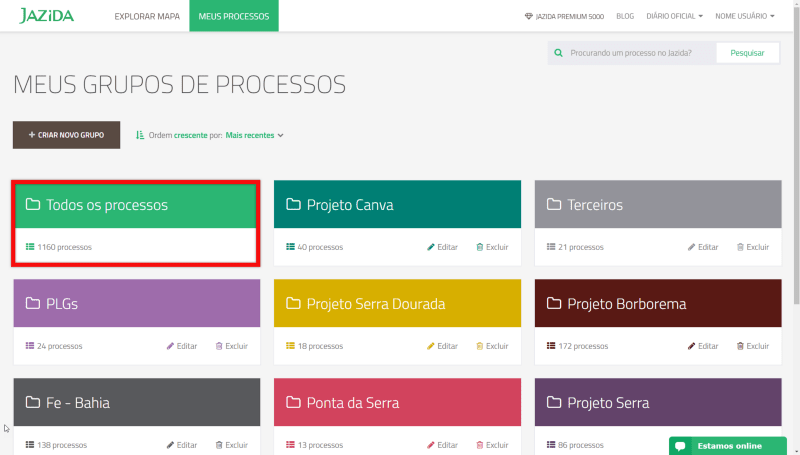Open the Projeto Serra group title
Screen dimensions: 800x455
coord(608,403)
